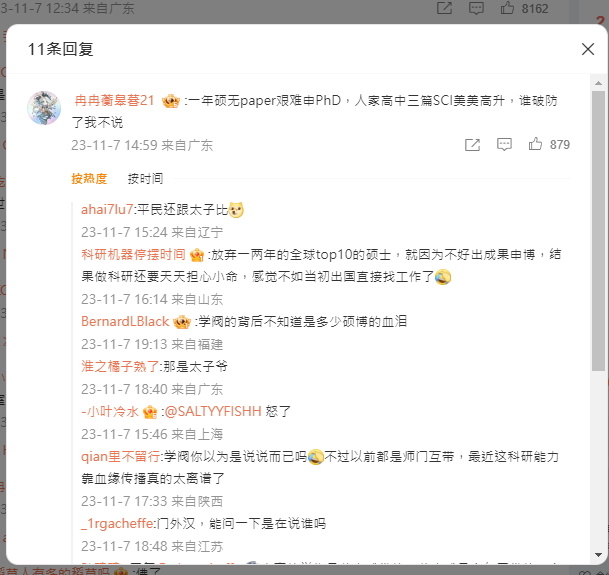Click the crown badge beside 冉冉蘅皋暮21
The height and width of the screenshot is (575, 609).
171,101
